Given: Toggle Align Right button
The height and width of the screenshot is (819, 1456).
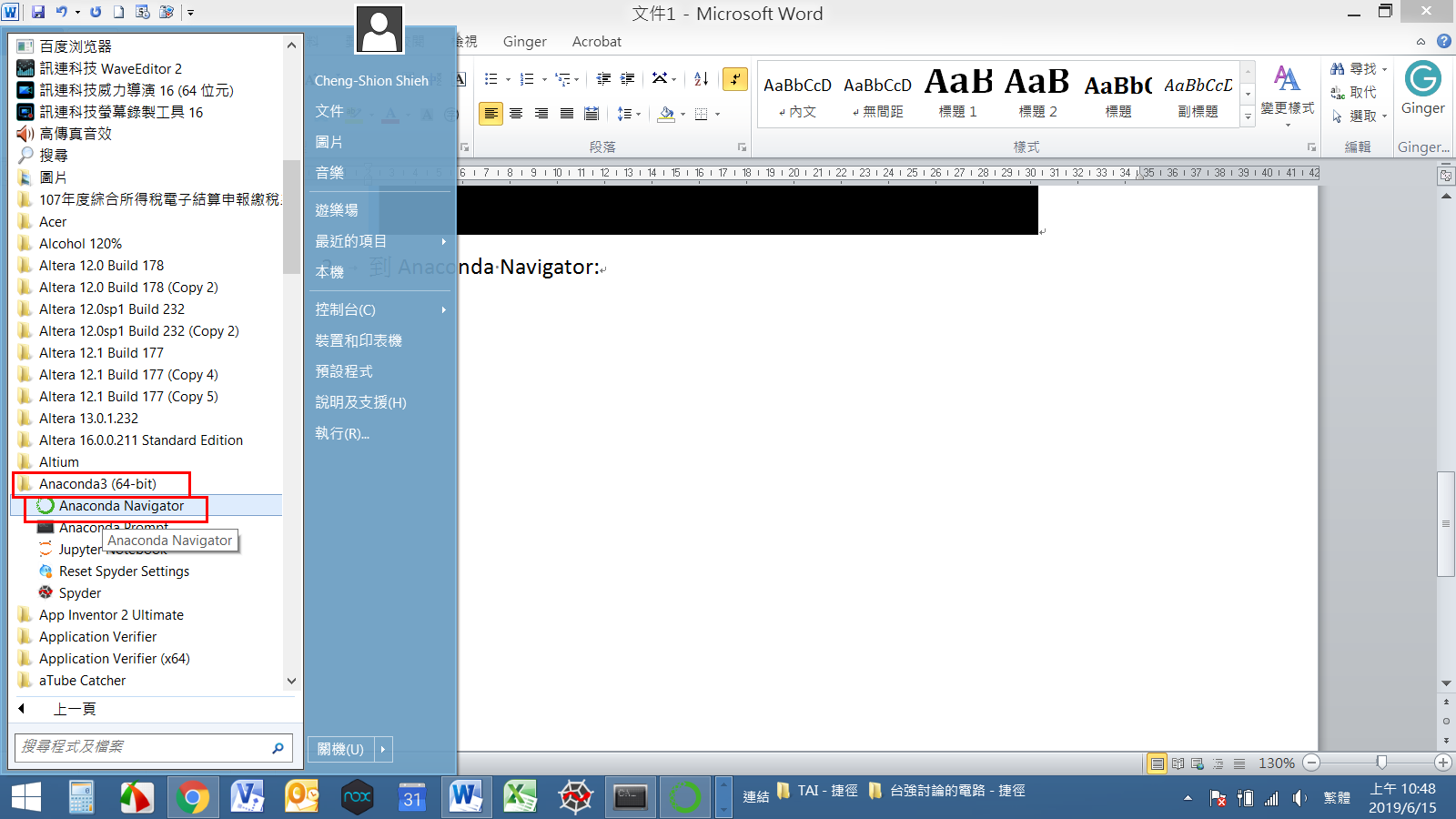Looking at the screenshot, I should pyautogui.click(x=541, y=114).
